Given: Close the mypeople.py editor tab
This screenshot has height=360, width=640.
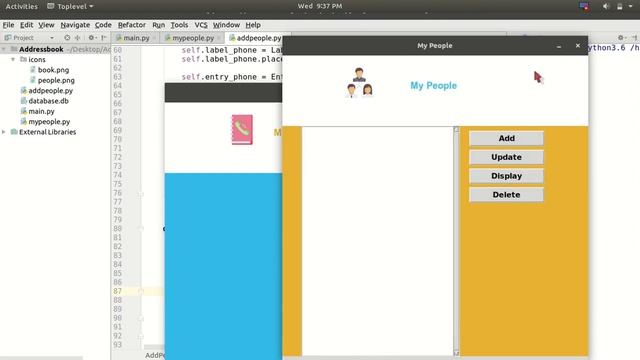Looking at the screenshot, I should [219, 38].
